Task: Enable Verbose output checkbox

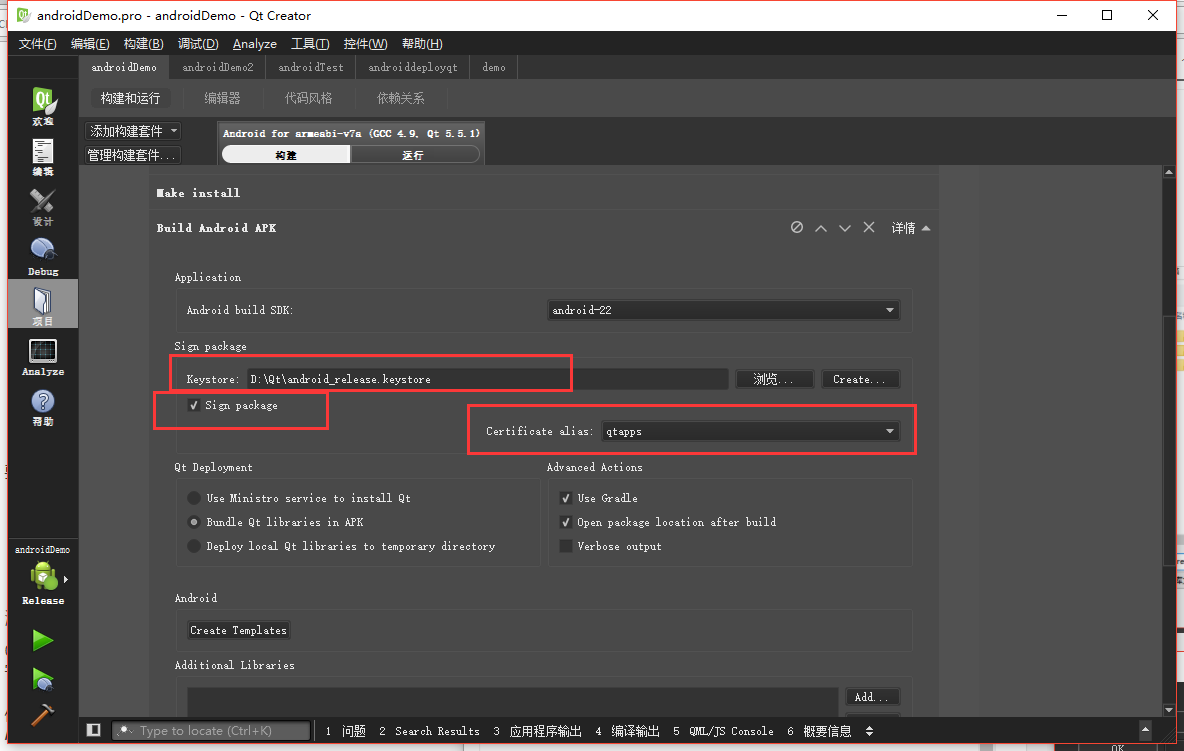Action: (565, 546)
